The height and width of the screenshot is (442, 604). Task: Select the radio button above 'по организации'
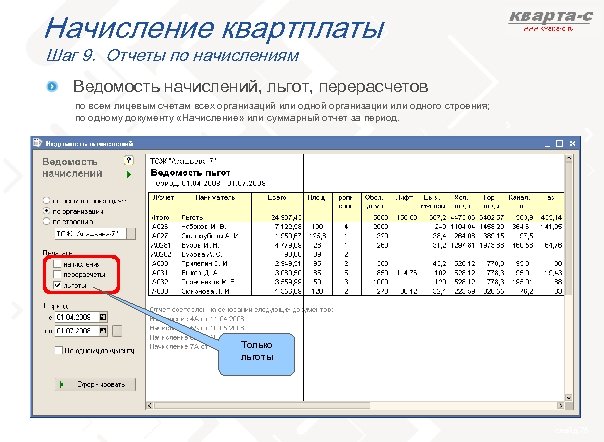[46, 200]
